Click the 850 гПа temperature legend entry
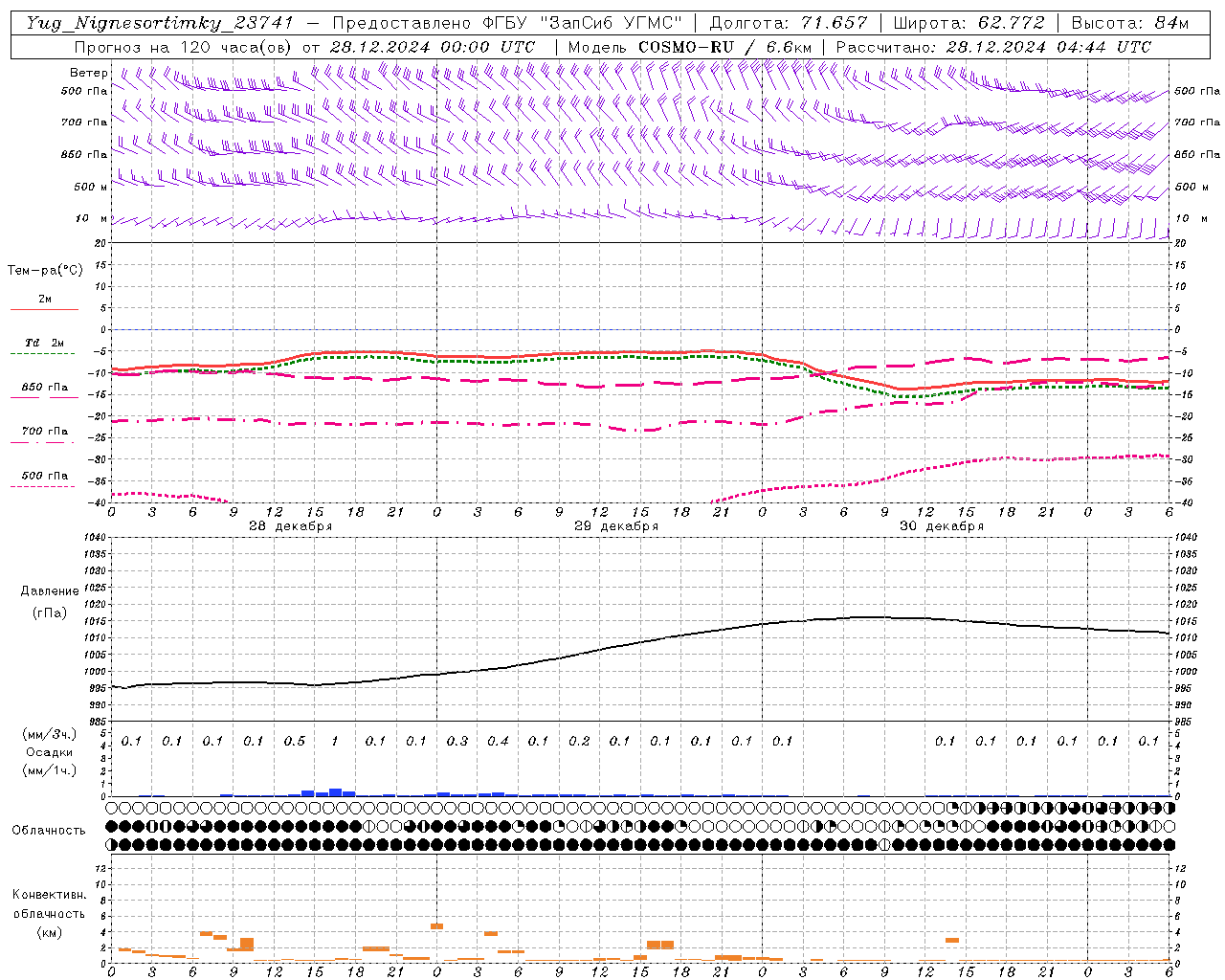The image size is (1225, 980). pos(44,388)
